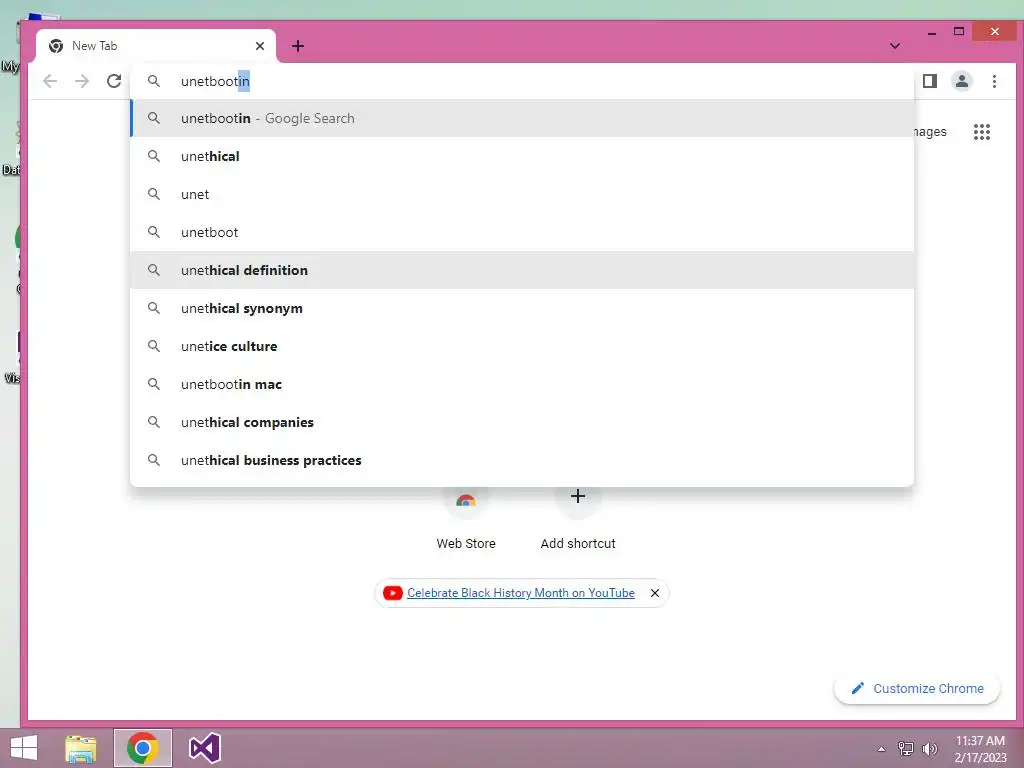
Task: Click search icon beside 'unet' suggestion
Action: [153, 194]
